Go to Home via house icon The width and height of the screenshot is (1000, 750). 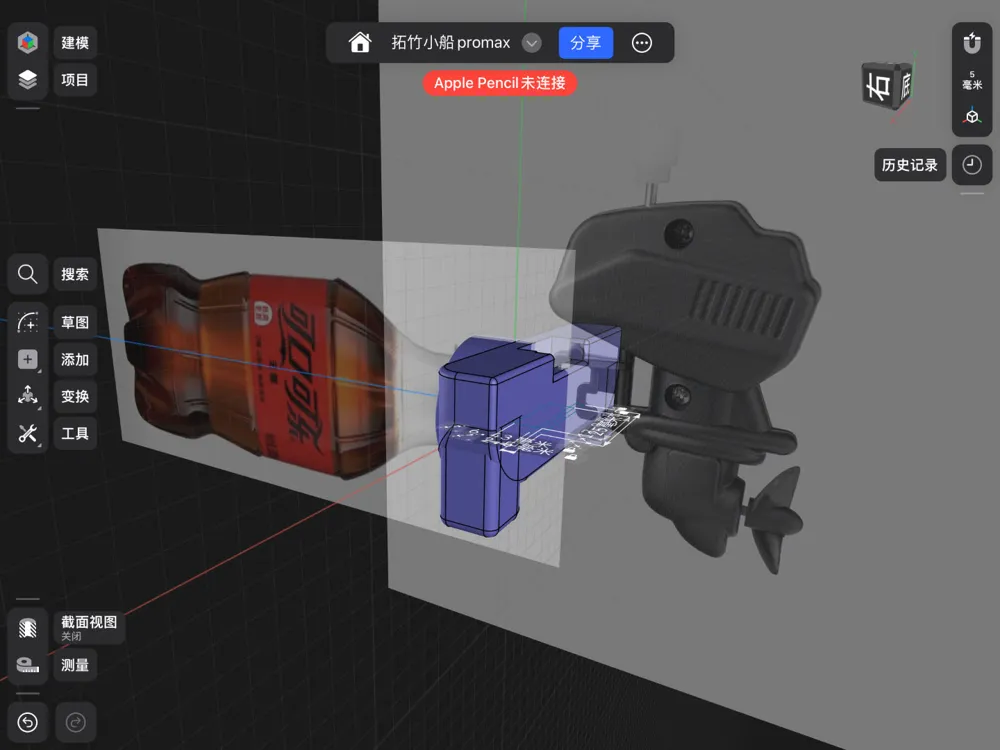pyautogui.click(x=360, y=43)
